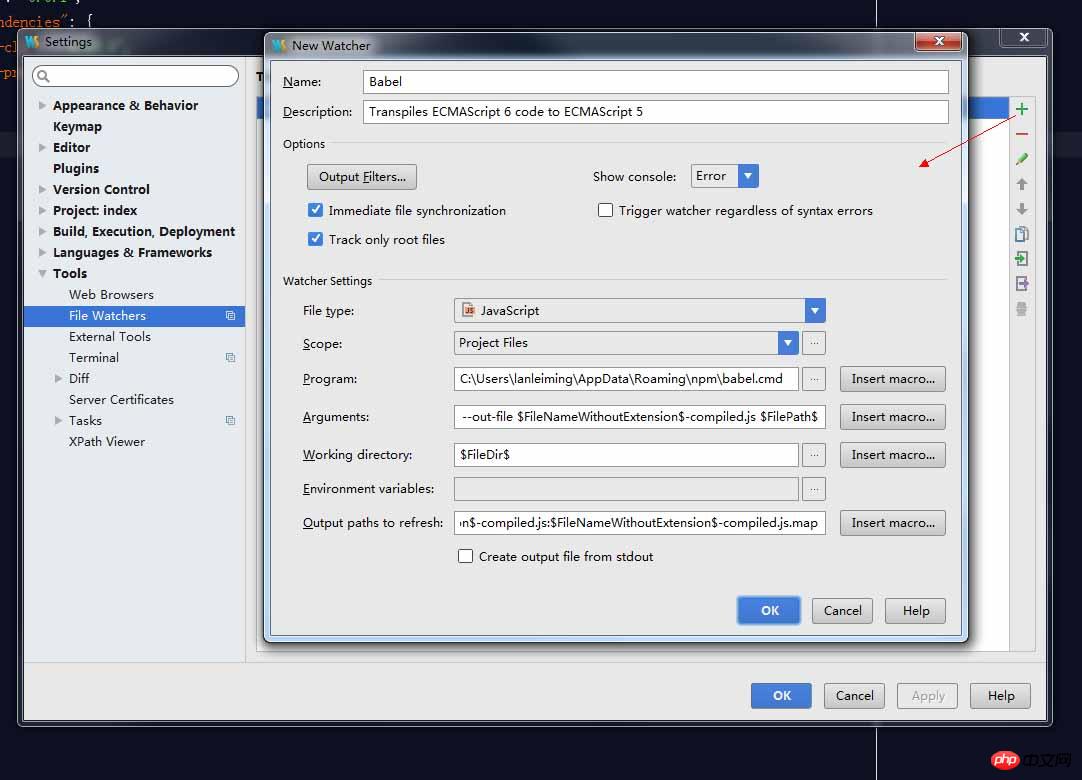The height and width of the screenshot is (780, 1082).
Task: Toggle Track only root files checkbox
Action: pyautogui.click(x=315, y=239)
